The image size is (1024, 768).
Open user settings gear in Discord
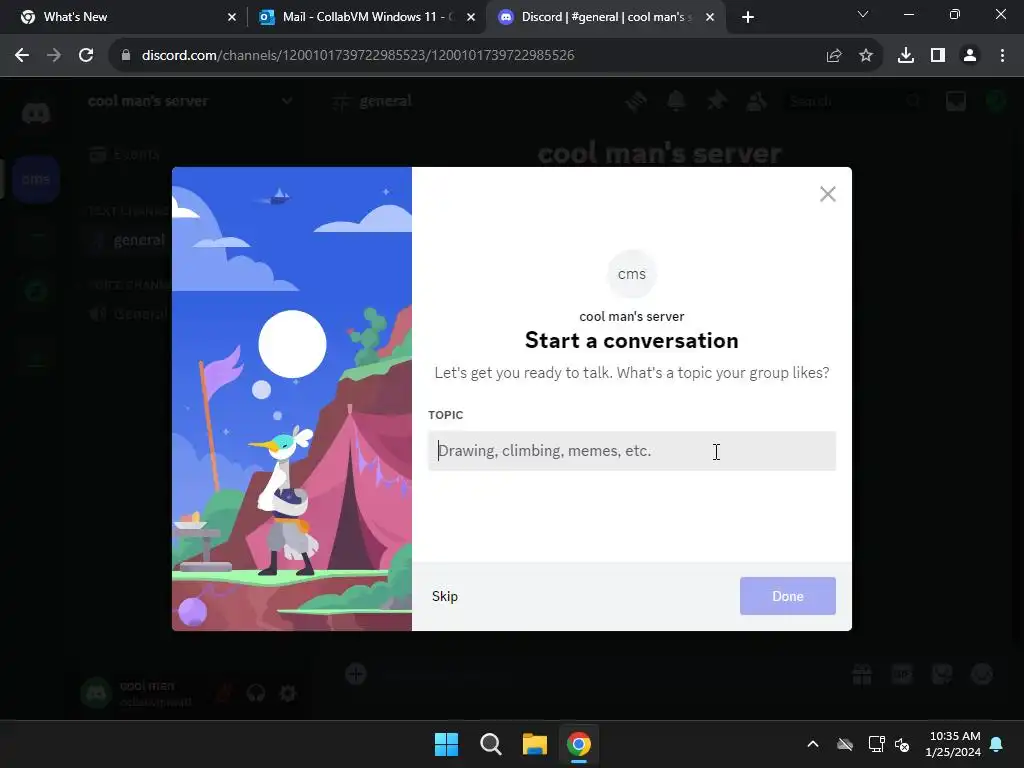[x=288, y=693]
